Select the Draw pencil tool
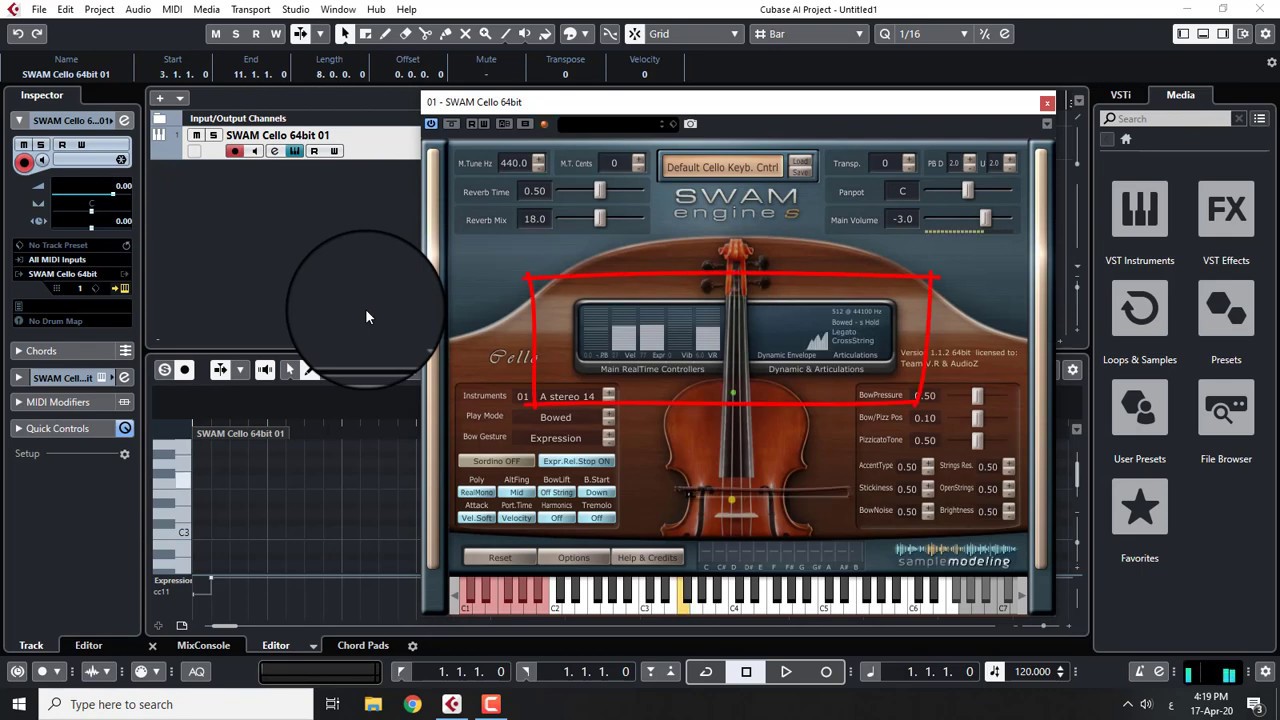 pyautogui.click(x=385, y=34)
